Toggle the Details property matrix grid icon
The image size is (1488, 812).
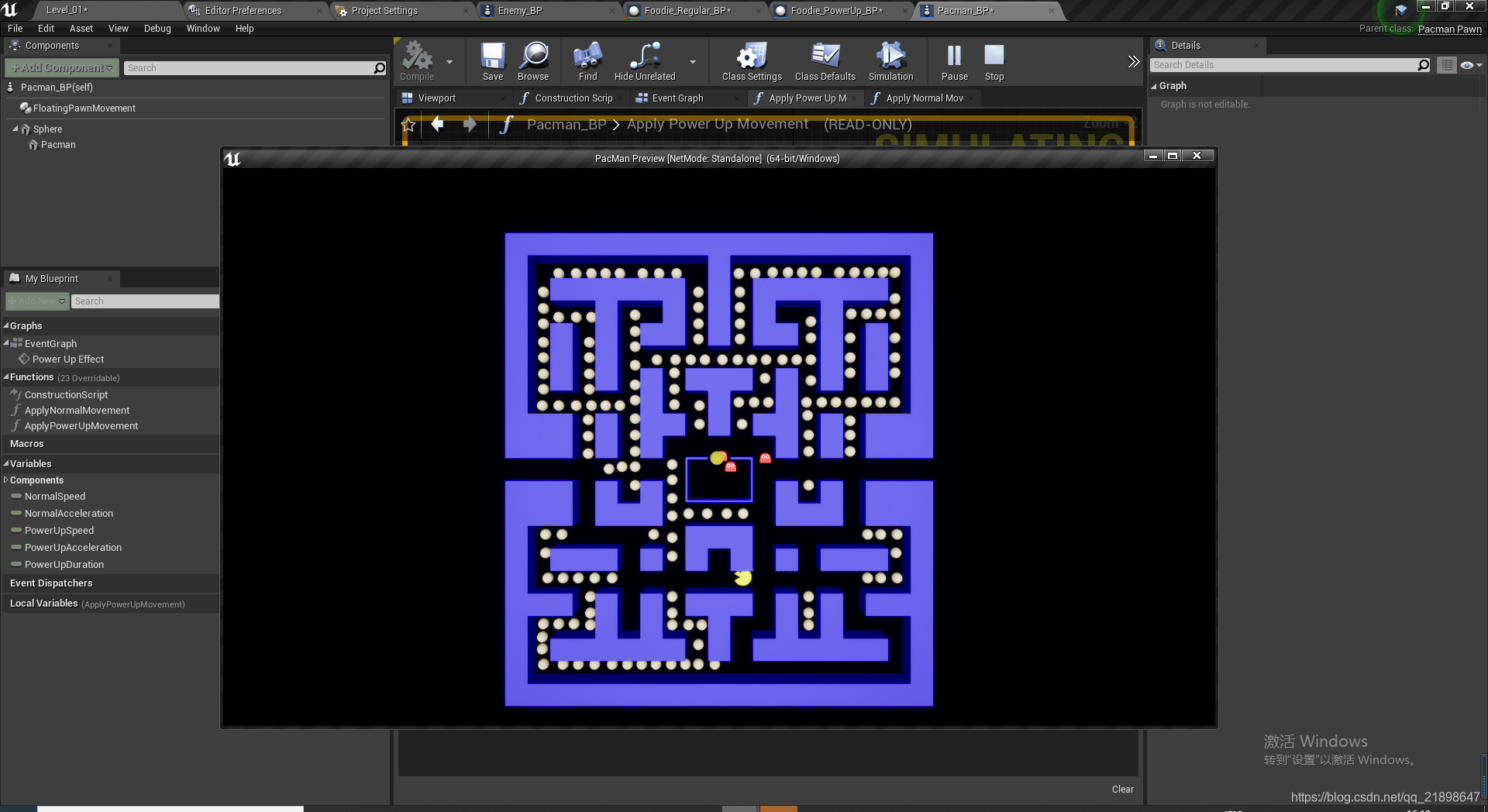(x=1446, y=65)
